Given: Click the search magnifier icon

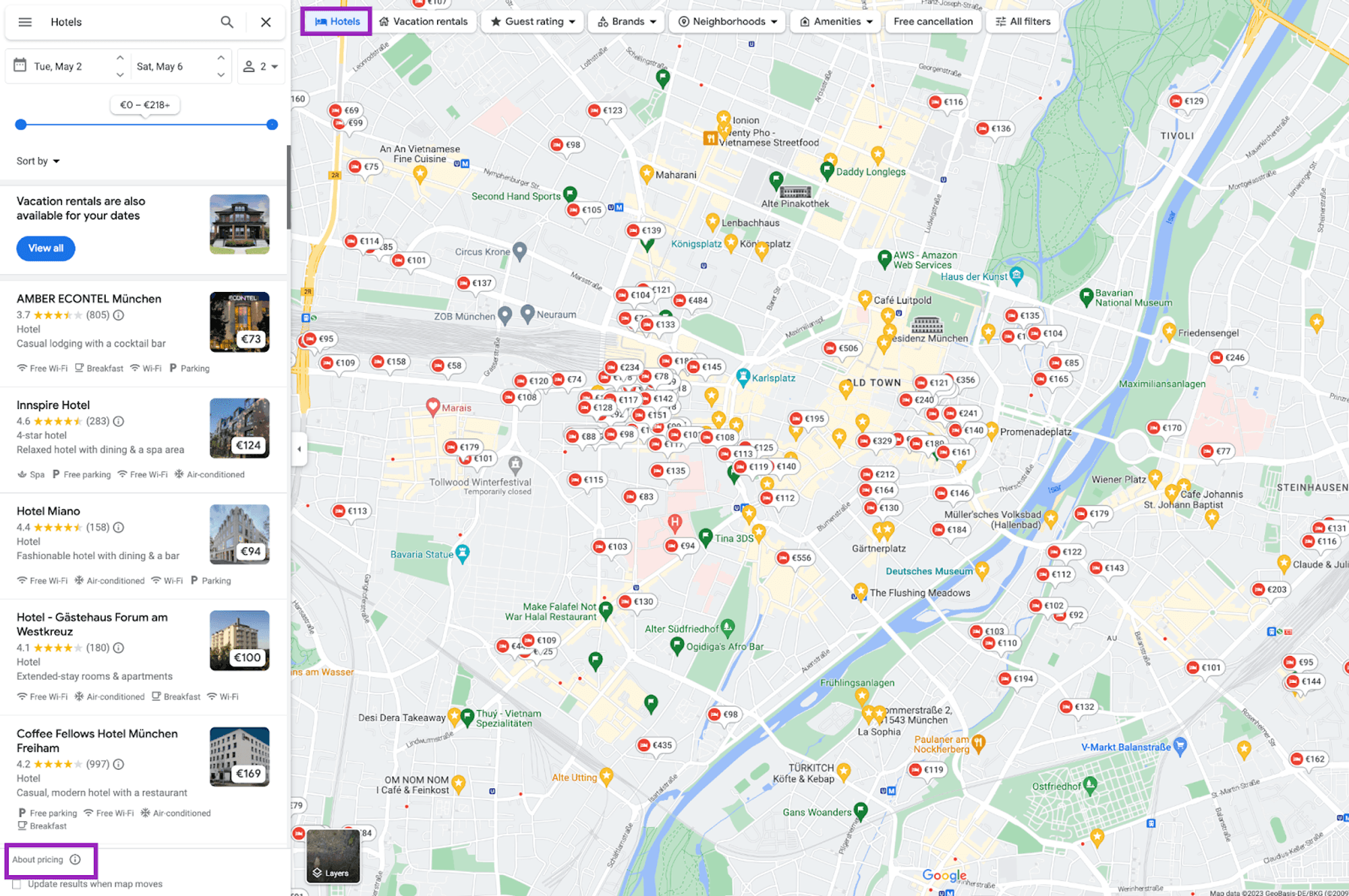Looking at the screenshot, I should click(227, 22).
